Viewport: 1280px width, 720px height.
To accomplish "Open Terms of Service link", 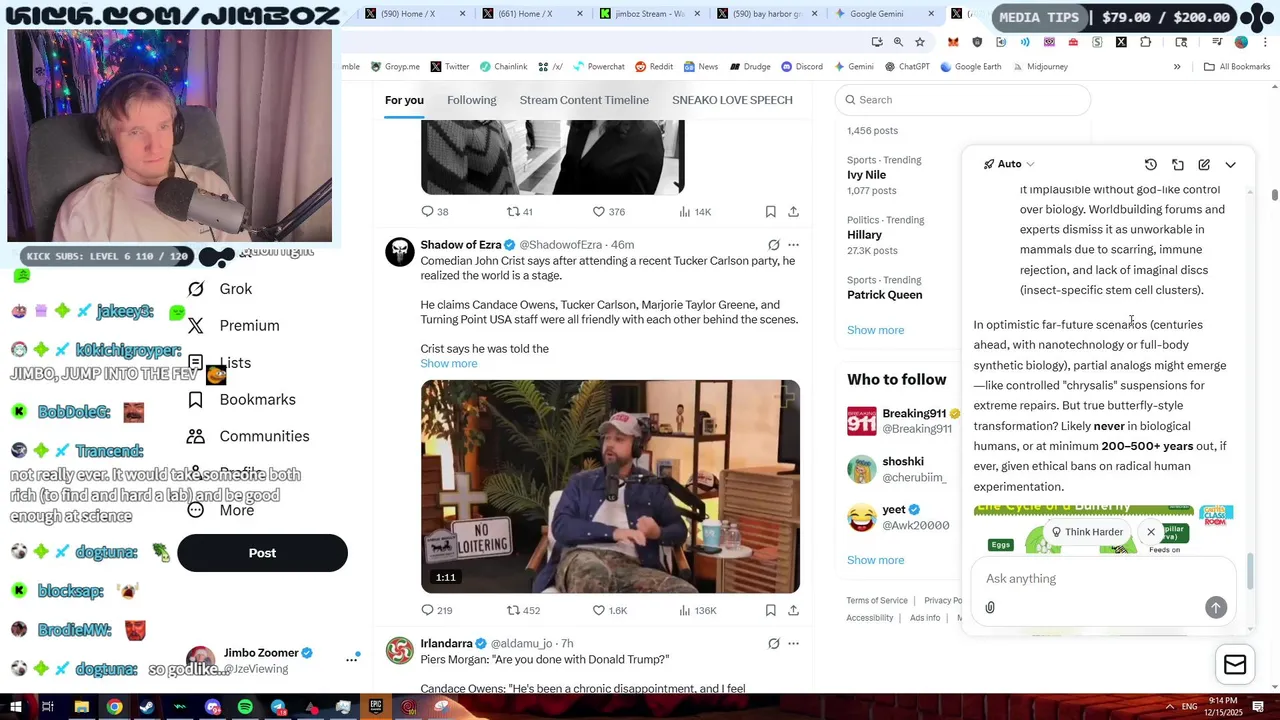I will pyautogui.click(x=877, y=601).
